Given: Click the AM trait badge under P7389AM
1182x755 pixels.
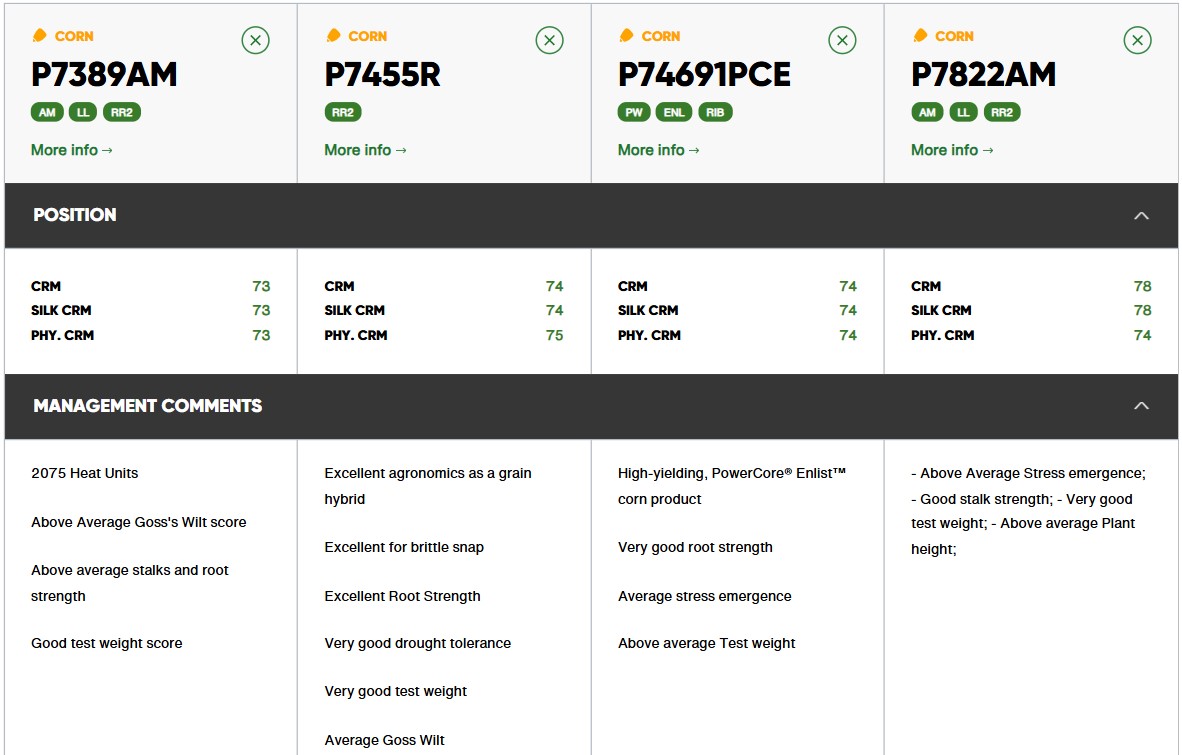Looking at the screenshot, I should point(47,113).
